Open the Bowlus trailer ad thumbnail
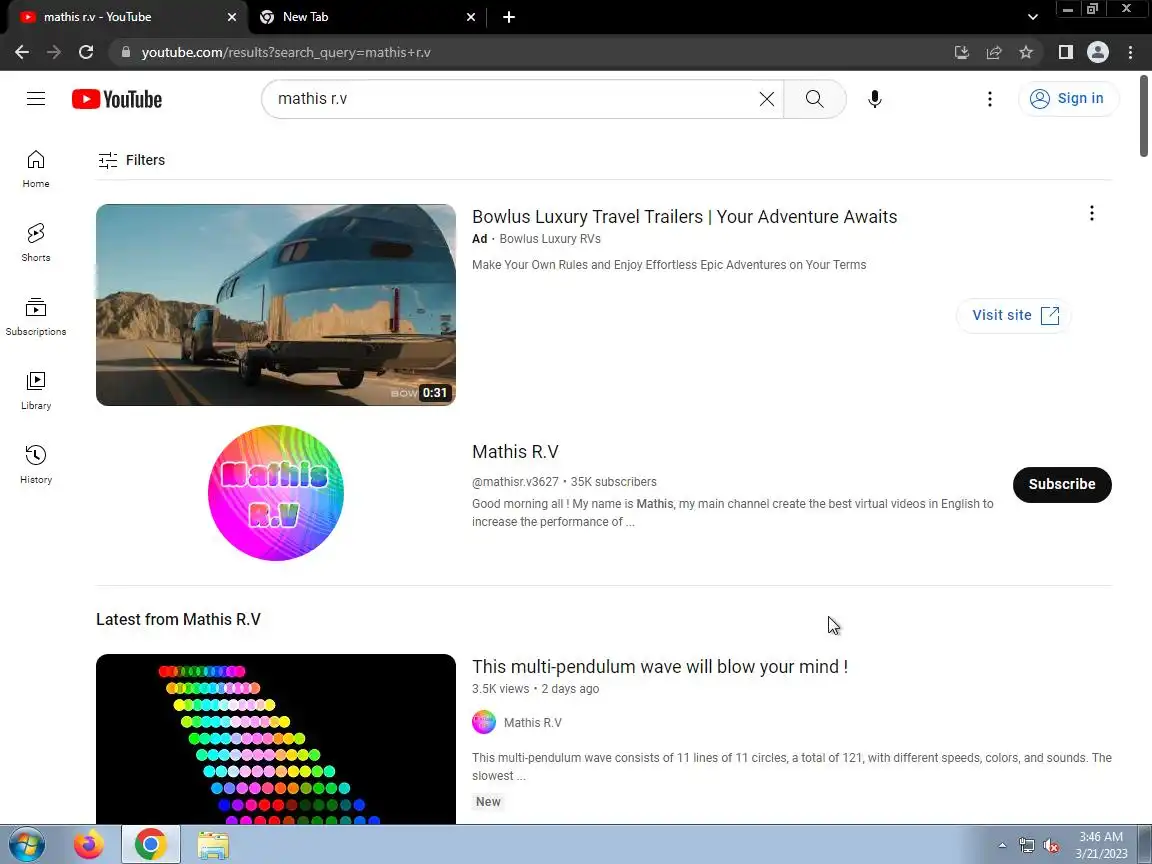Viewport: 1152px width, 864px height. (276, 305)
